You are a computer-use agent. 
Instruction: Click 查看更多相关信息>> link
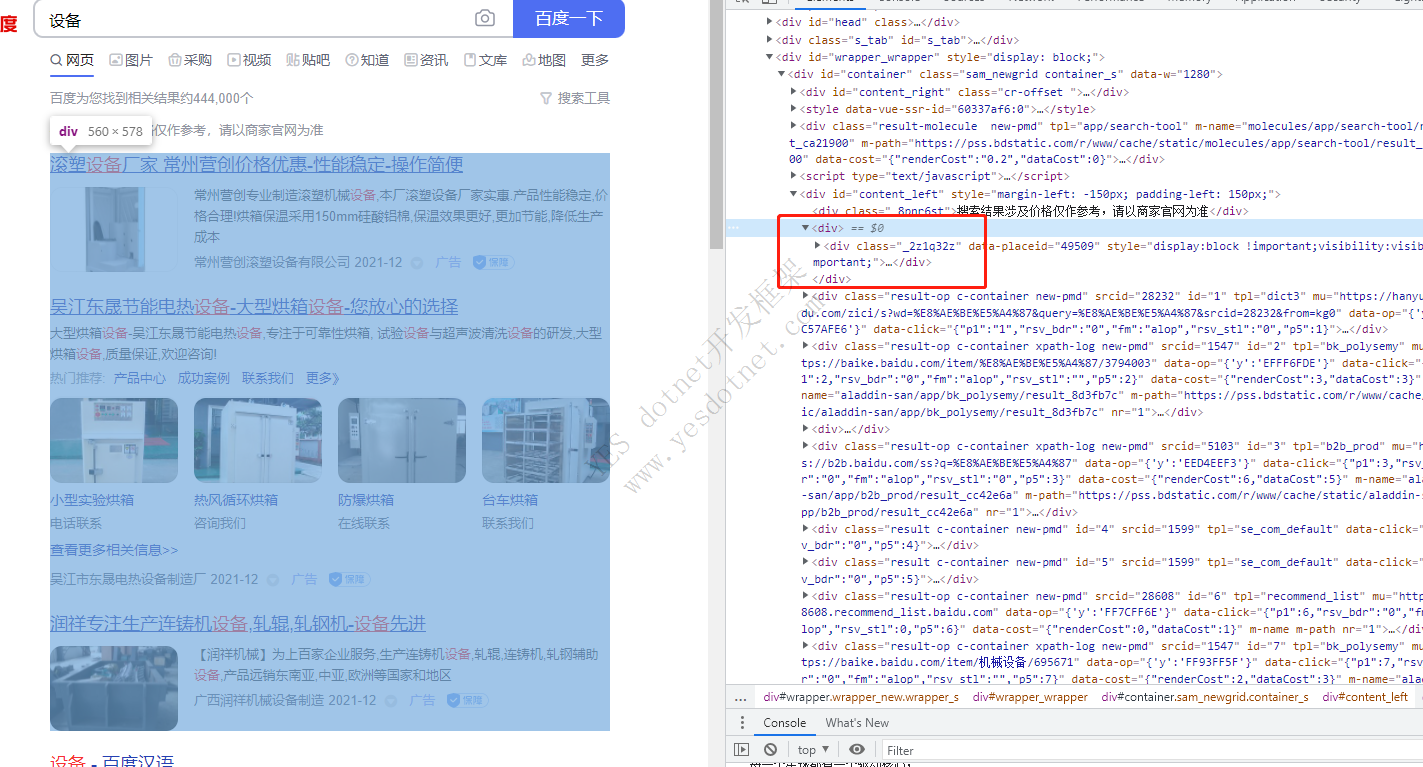(114, 550)
